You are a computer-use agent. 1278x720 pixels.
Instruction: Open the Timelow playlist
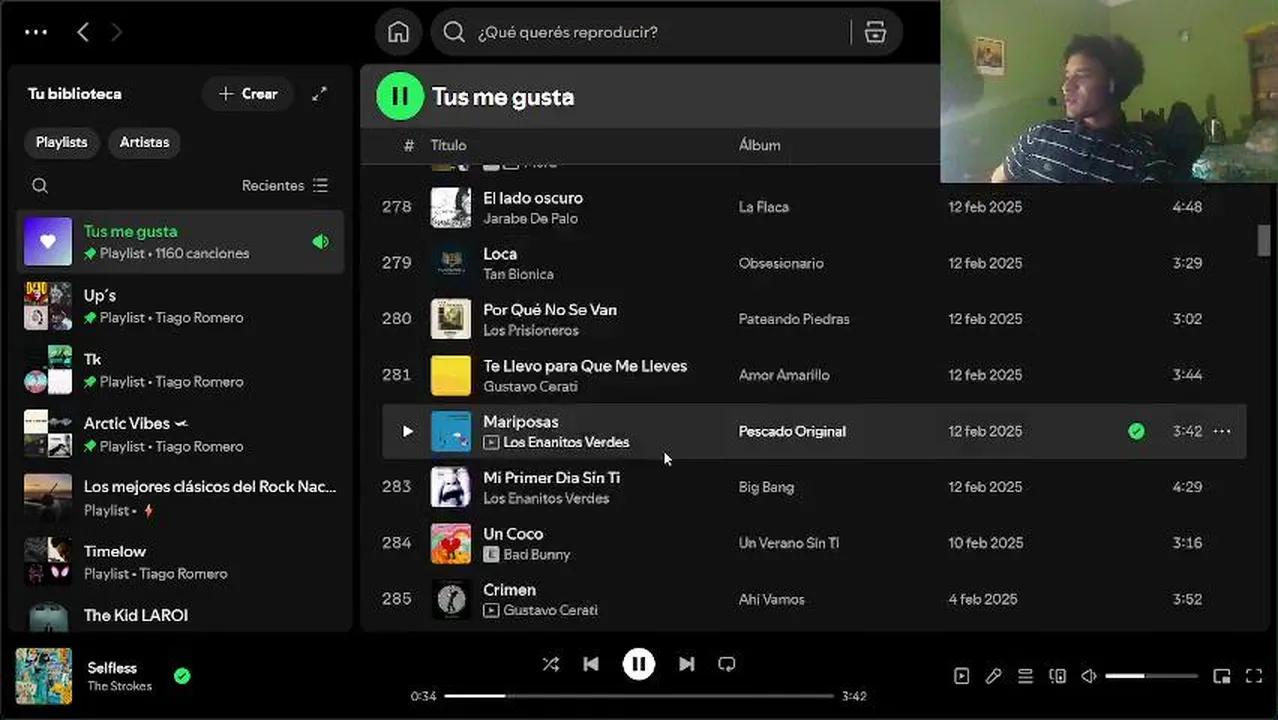(180, 562)
